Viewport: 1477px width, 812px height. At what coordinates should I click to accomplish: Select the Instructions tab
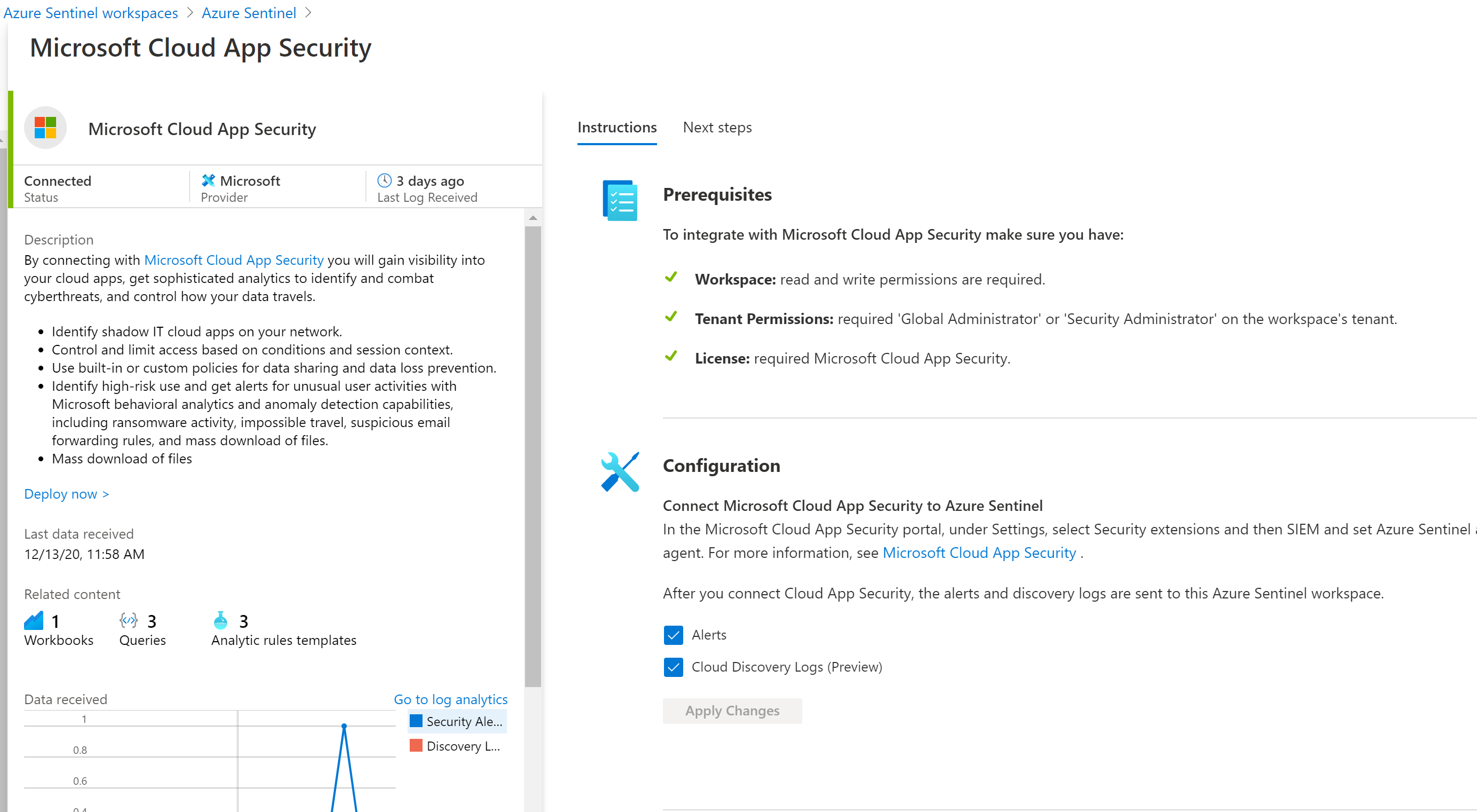(617, 127)
